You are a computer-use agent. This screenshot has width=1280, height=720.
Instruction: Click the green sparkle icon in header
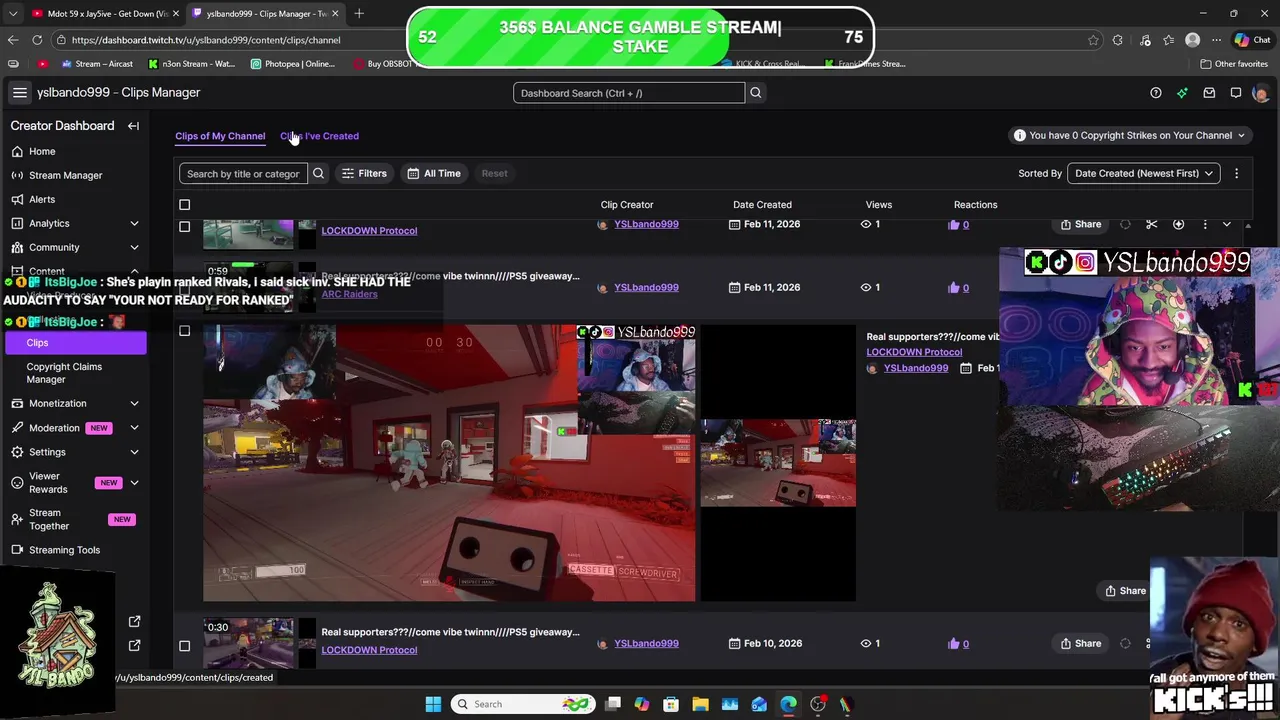[1182, 93]
